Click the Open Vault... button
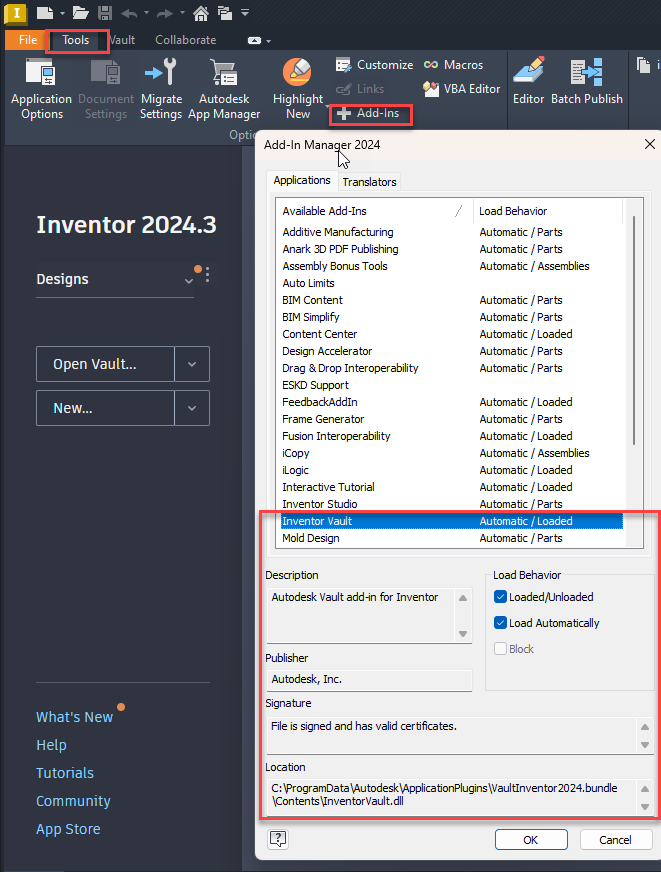The height and width of the screenshot is (872, 661). [x=106, y=364]
